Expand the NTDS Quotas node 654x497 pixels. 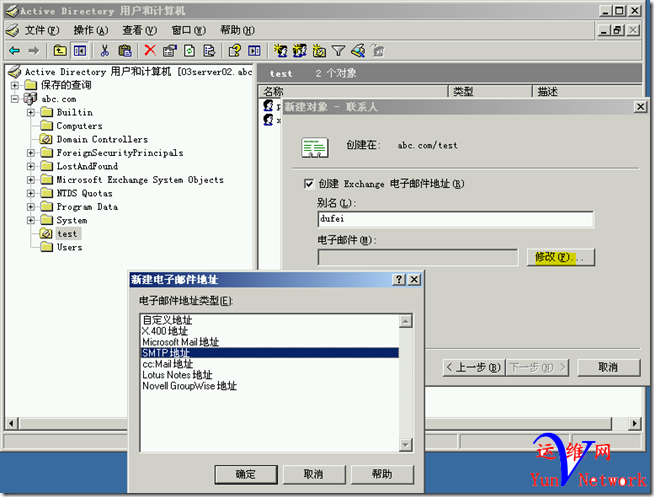31,193
